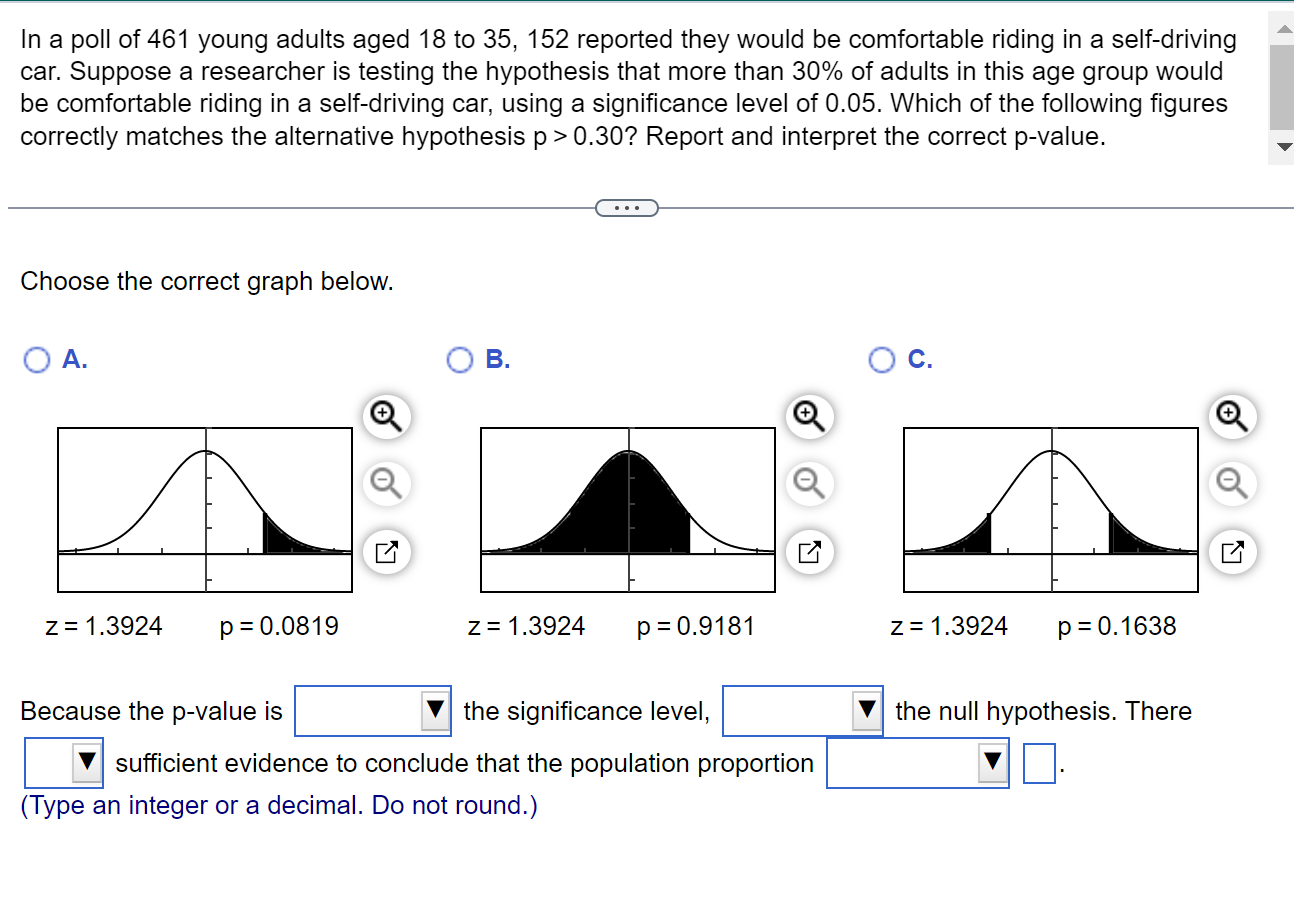Open the sufficient evidence dropdown
The image size is (1294, 904).
point(89,762)
